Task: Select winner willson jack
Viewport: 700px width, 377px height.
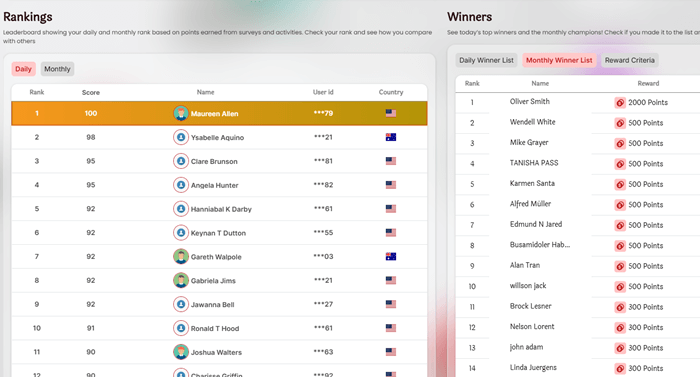Action: (528, 286)
